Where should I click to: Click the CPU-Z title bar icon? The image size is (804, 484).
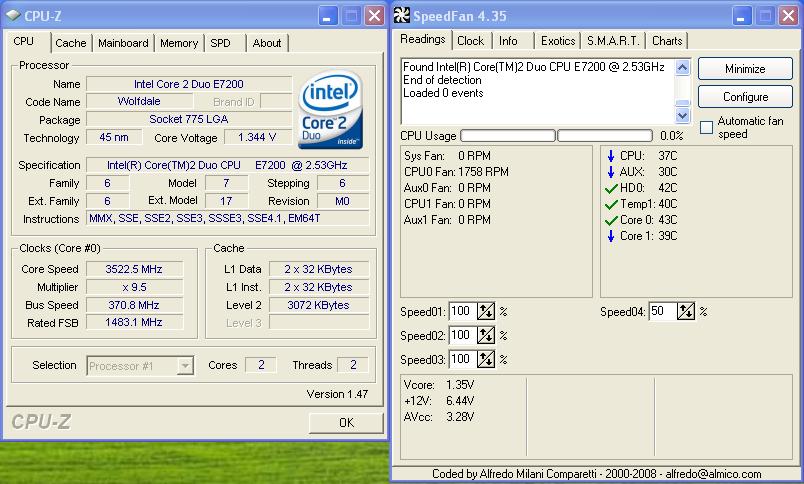(13, 15)
